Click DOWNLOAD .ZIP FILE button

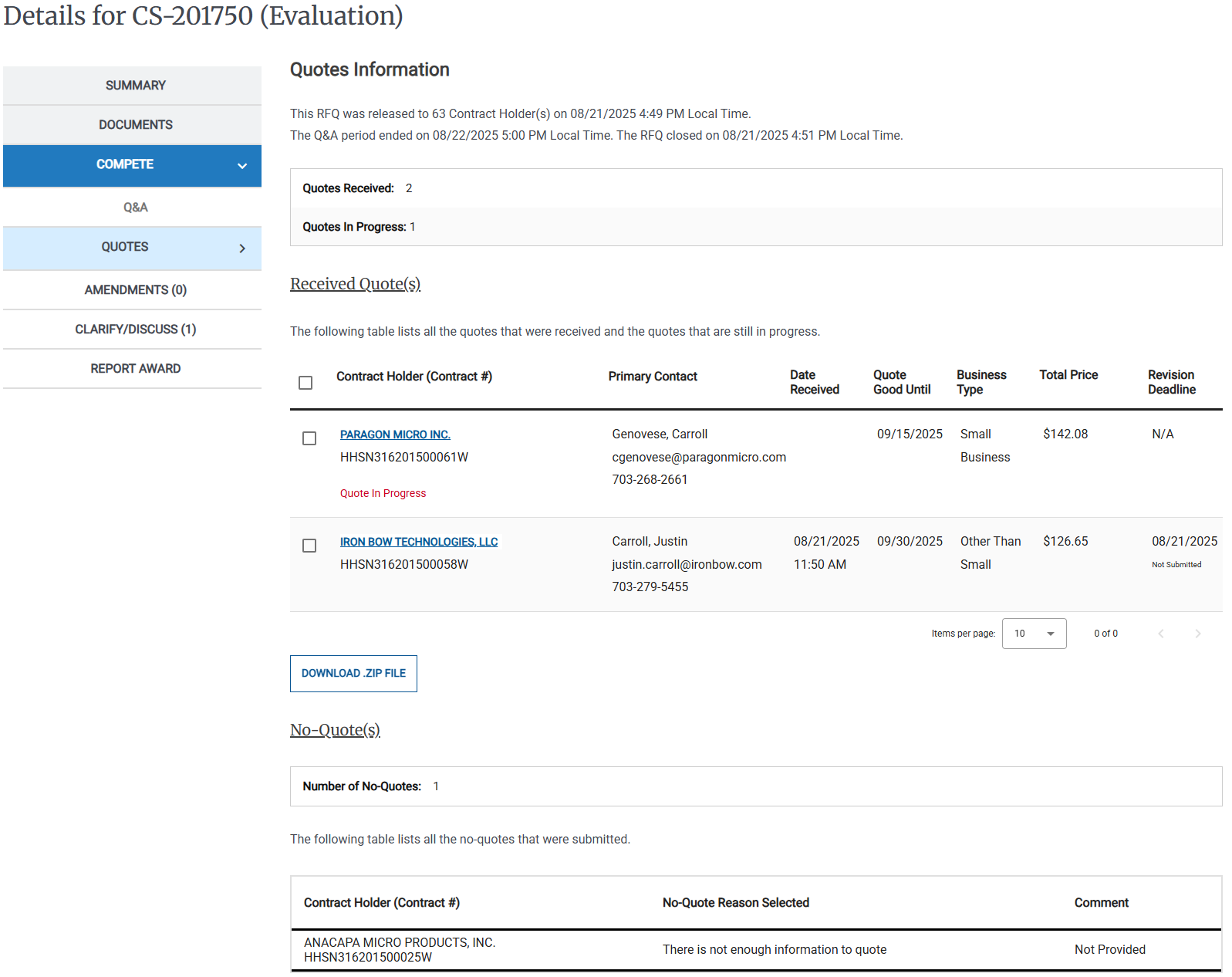tap(353, 674)
